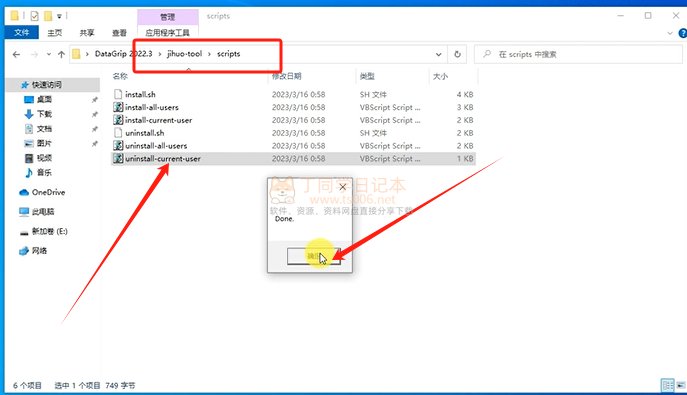687x395 pixels.
Task: Sort by 大小 column header
Action: click(x=440, y=76)
